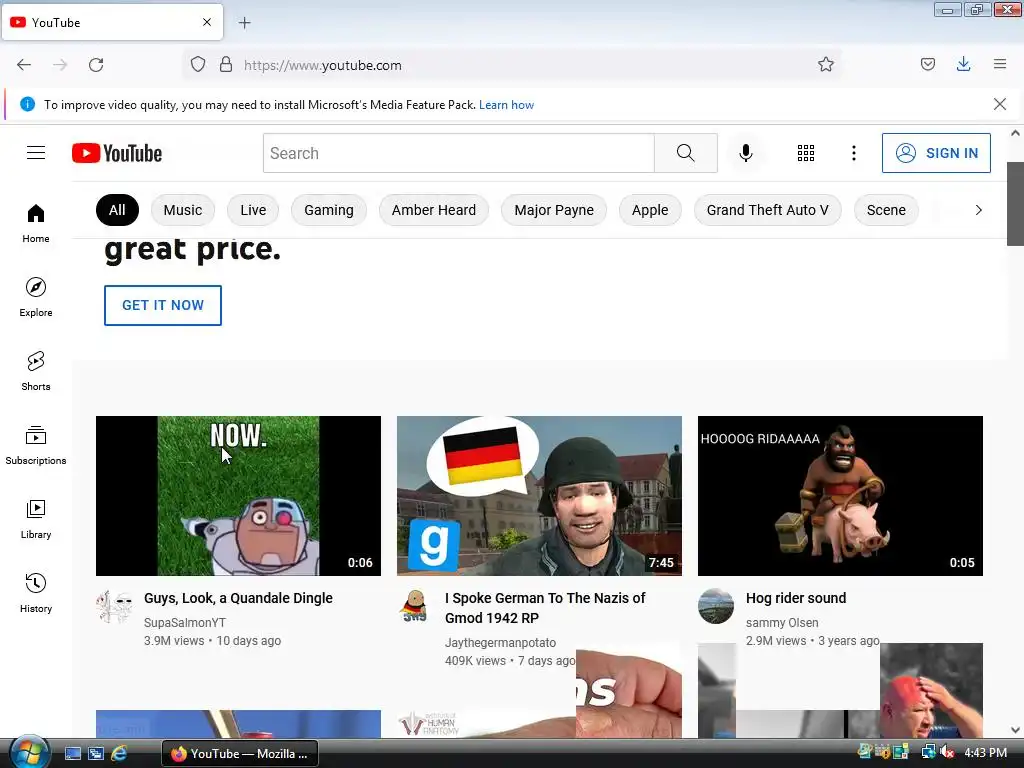Open sammy Olsen channel name
Image resolution: width=1024 pixels, height=768 pixels.
click(x=782, y=623)
